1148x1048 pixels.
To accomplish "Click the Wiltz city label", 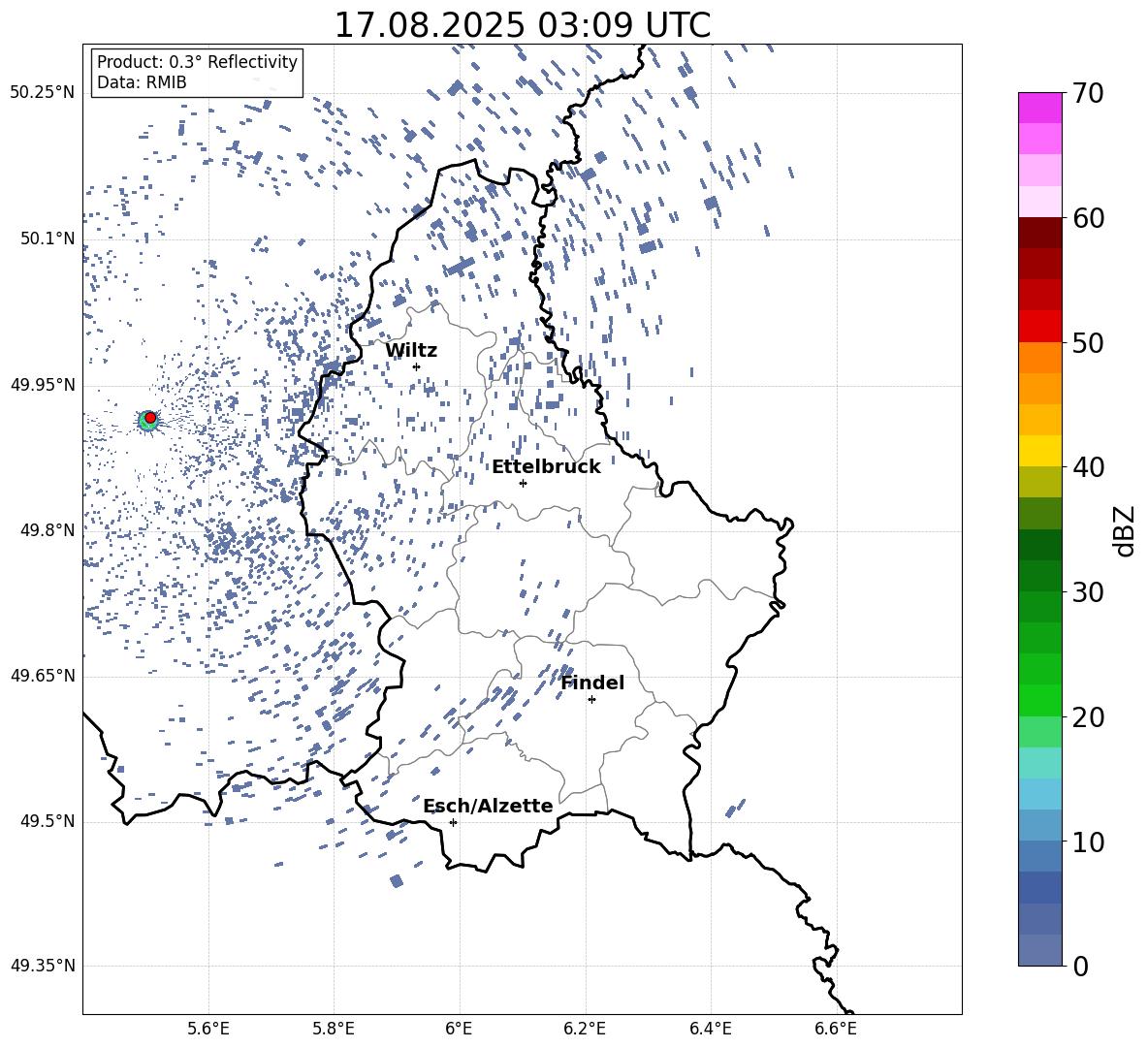I will click(x=411, y=351).
